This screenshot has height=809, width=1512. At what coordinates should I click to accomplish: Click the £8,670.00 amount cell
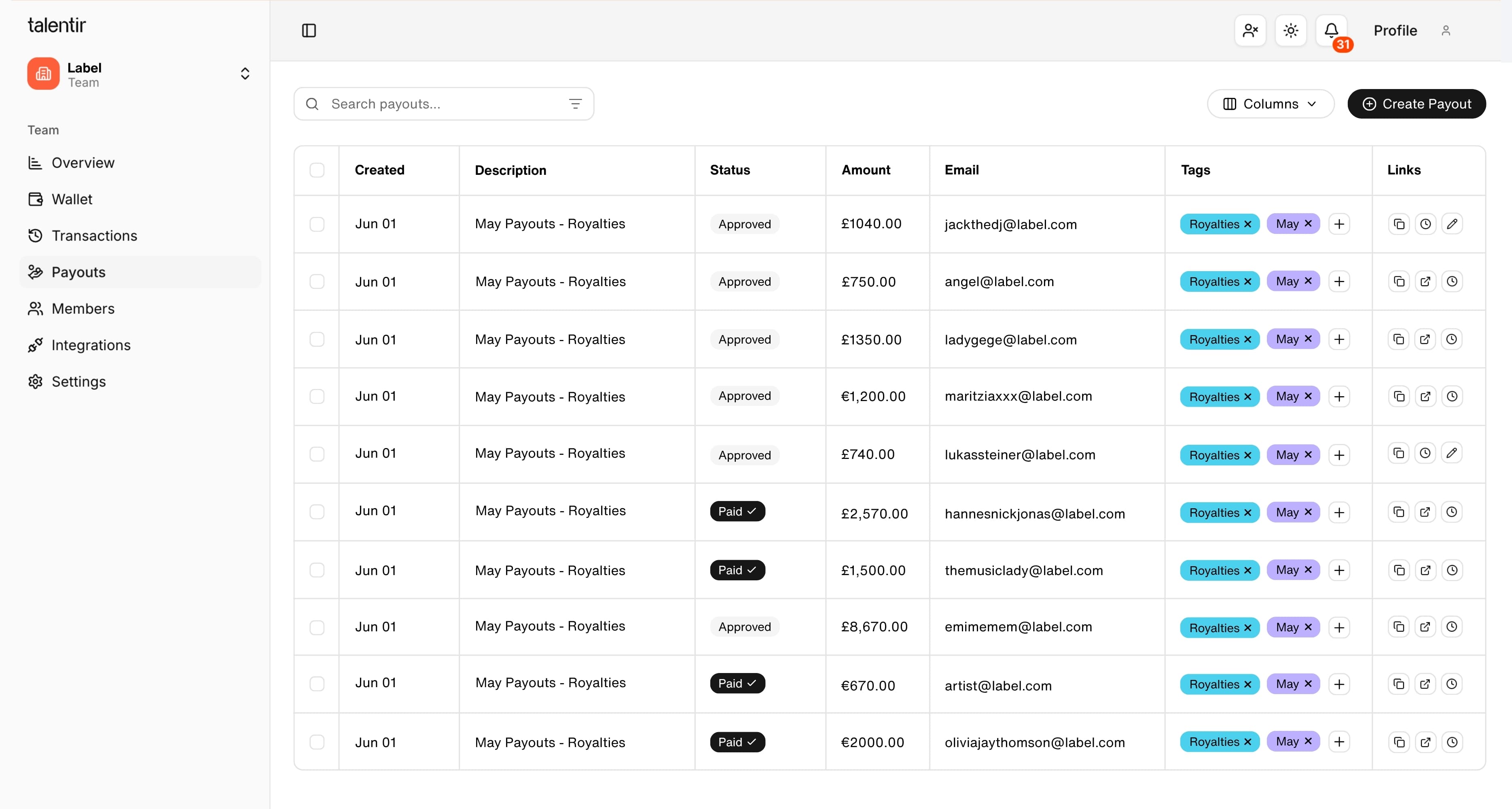(x=874, y=626)
